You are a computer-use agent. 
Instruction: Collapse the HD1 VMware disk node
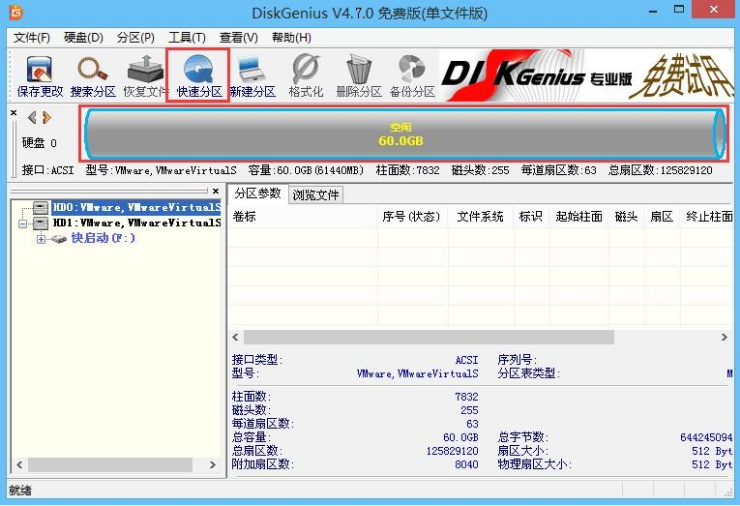click(24, 223)
